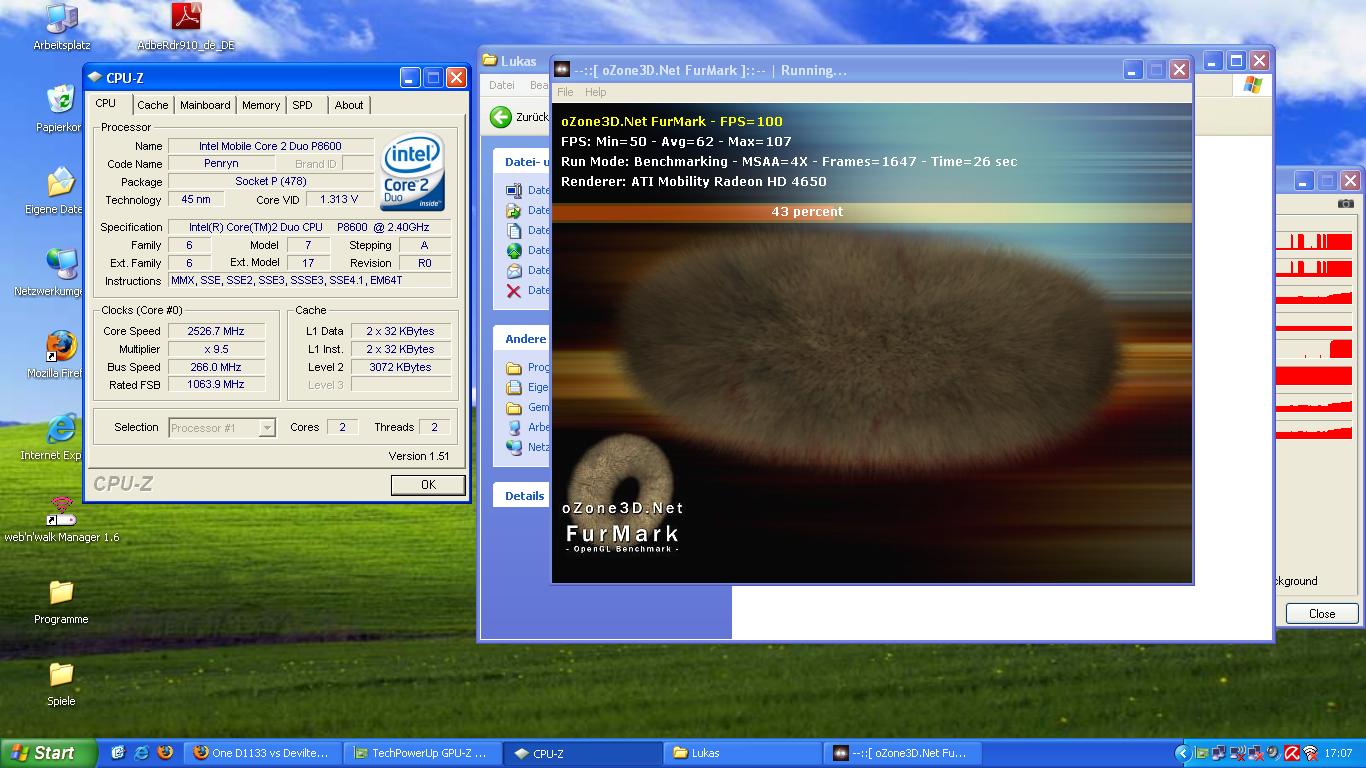Click the Core Speed value 2526.7 MHz
Screen dimensions: 1366x768
pyautogui.click(x=216, y=331)
